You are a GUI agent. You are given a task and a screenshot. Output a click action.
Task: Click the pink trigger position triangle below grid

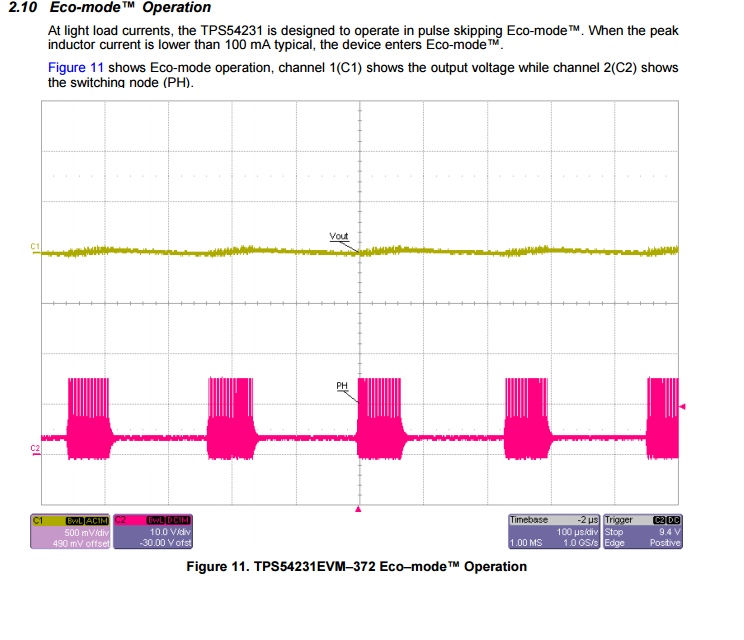click(358, 509)
